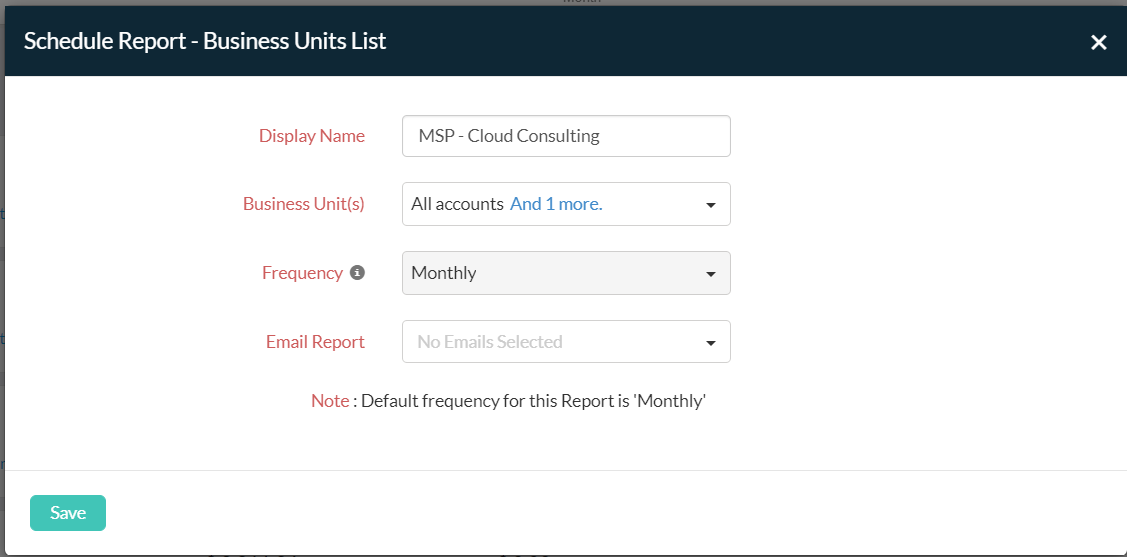This screenshot has height=557, width=1127.
Task: Click the Email Report dropdown caret arrow
Action: tap(711, 343)
